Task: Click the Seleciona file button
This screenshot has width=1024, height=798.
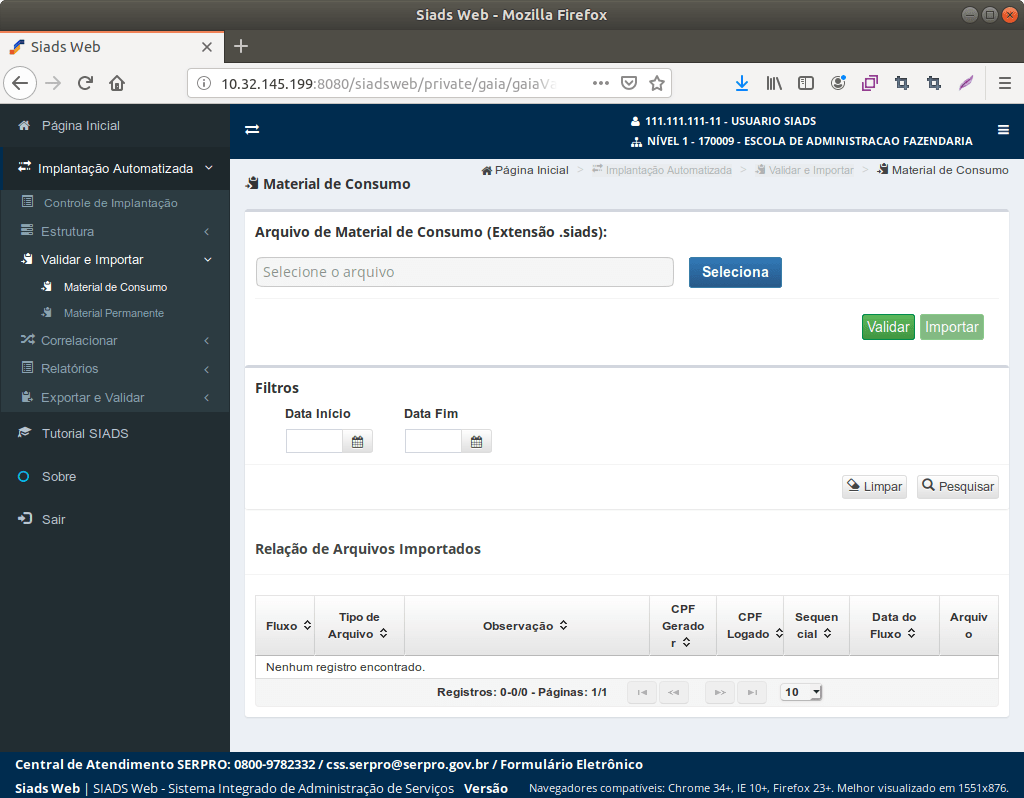Action: point(735,272)
